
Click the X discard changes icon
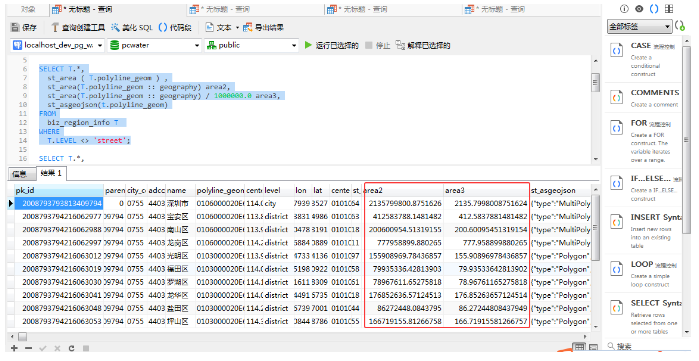pos(57,348)
